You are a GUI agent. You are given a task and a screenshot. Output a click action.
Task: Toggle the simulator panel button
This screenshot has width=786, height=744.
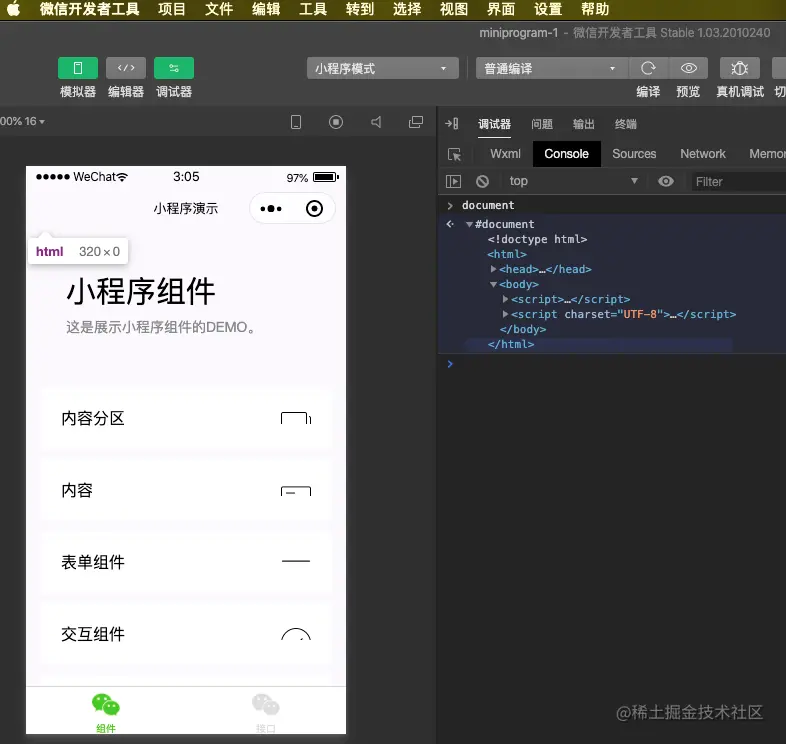78,68
